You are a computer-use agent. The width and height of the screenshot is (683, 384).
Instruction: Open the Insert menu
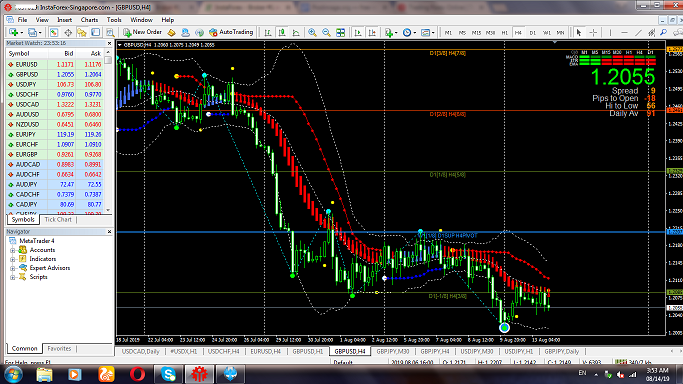[x=64, y=20]
